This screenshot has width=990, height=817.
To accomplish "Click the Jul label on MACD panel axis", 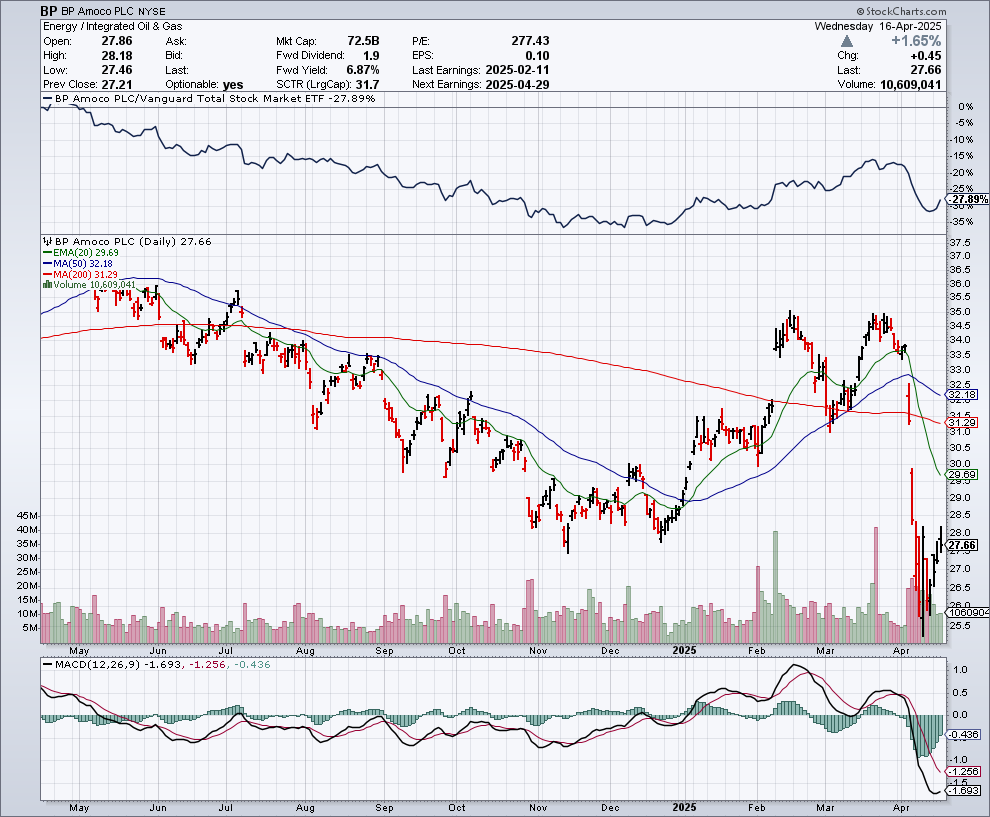I will tap(225, 808).
